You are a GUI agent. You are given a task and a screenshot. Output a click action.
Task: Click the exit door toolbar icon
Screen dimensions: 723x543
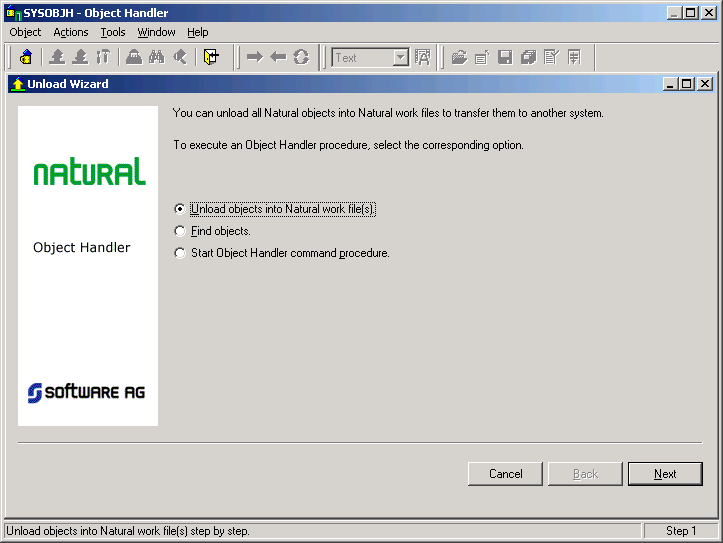211,58
